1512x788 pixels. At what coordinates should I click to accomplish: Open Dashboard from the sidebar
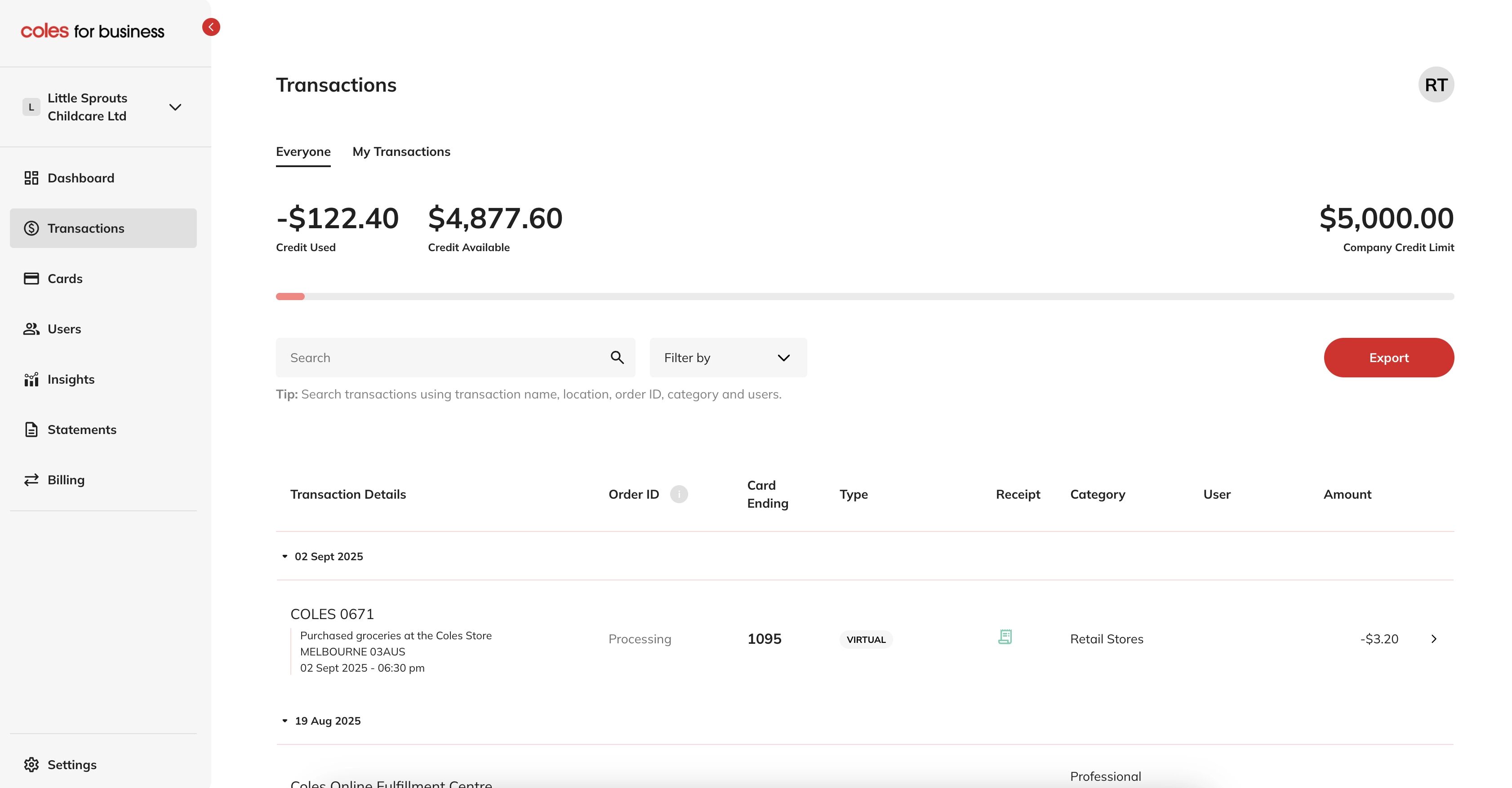103,178
